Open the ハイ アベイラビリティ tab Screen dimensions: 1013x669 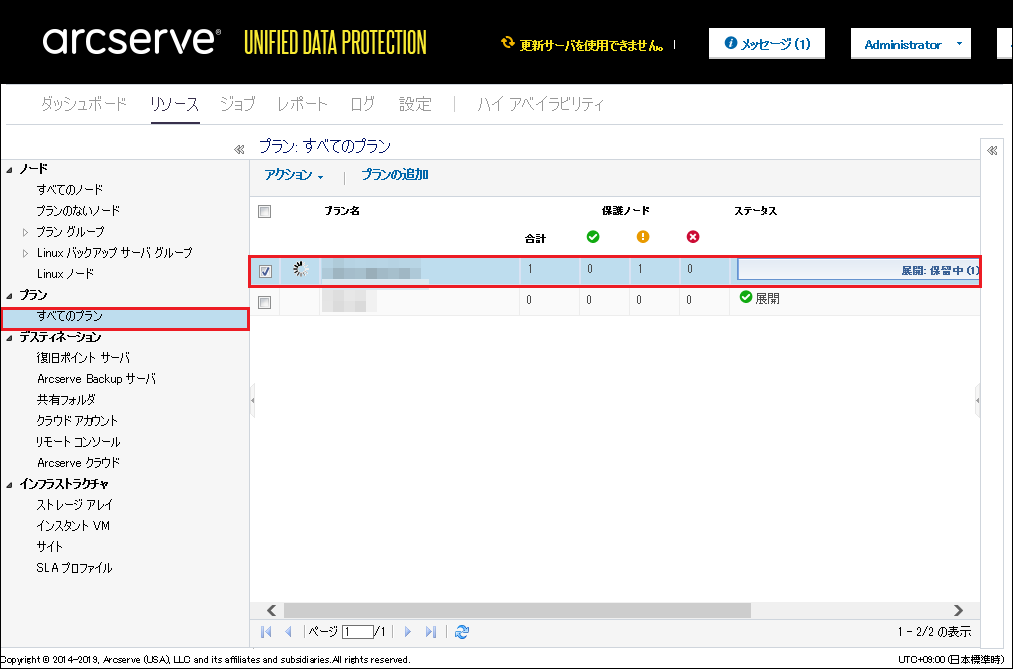[540, 104]
